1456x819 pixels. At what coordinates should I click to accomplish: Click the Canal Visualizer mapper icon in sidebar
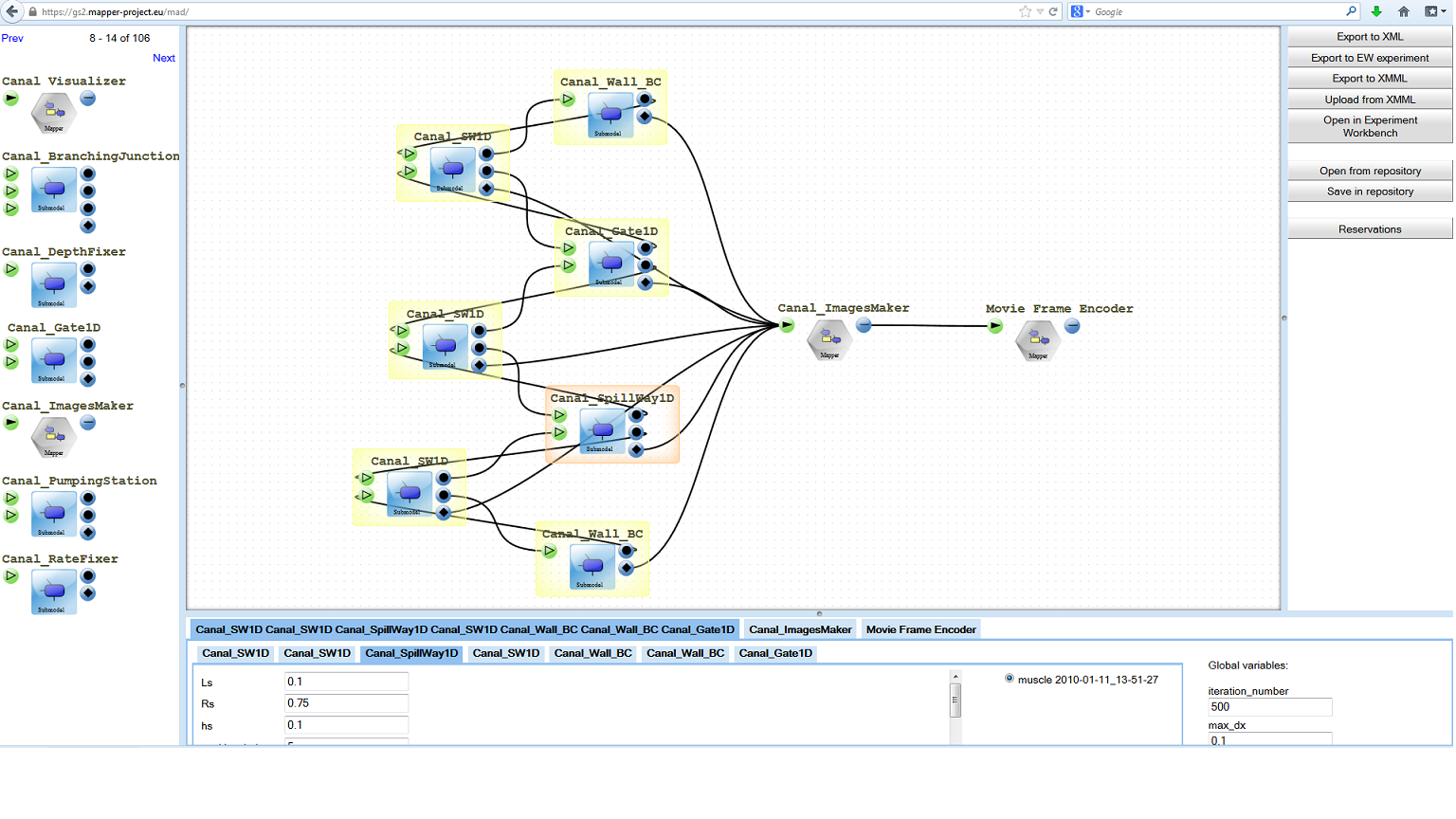pos(53,114)
